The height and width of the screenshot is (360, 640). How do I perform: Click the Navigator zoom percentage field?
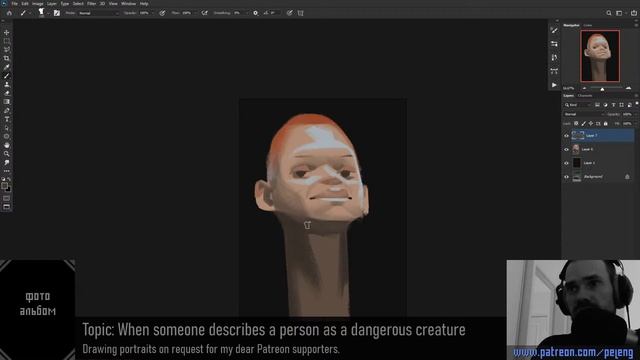[x=569, y=88]
